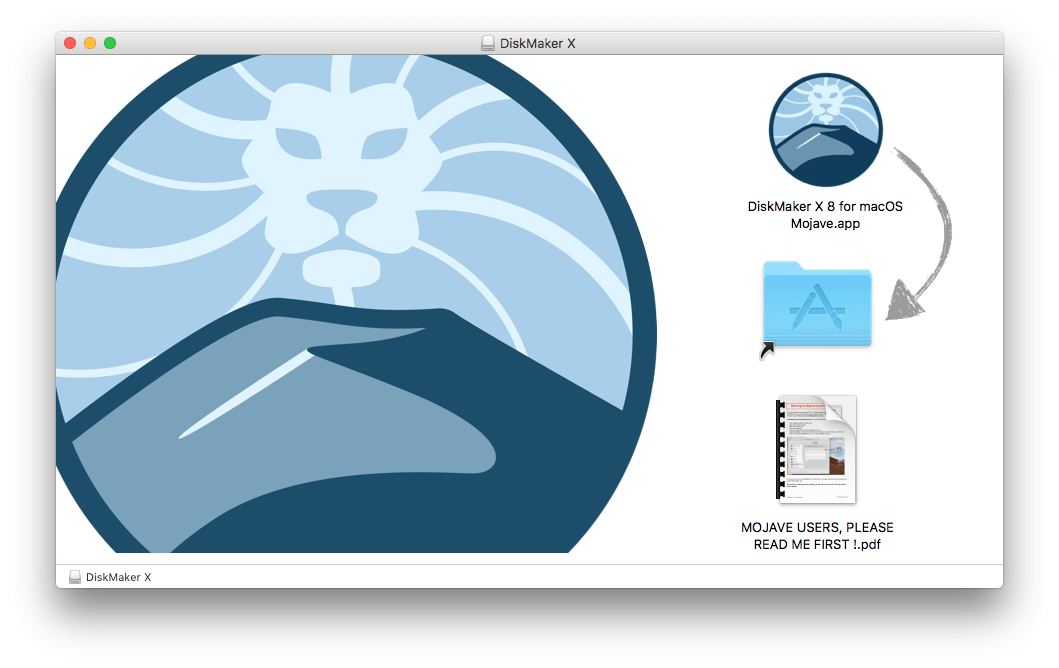The image size is (1059, 668).
Task: Open the Applications folder shortcut
Action: [816, 304]
